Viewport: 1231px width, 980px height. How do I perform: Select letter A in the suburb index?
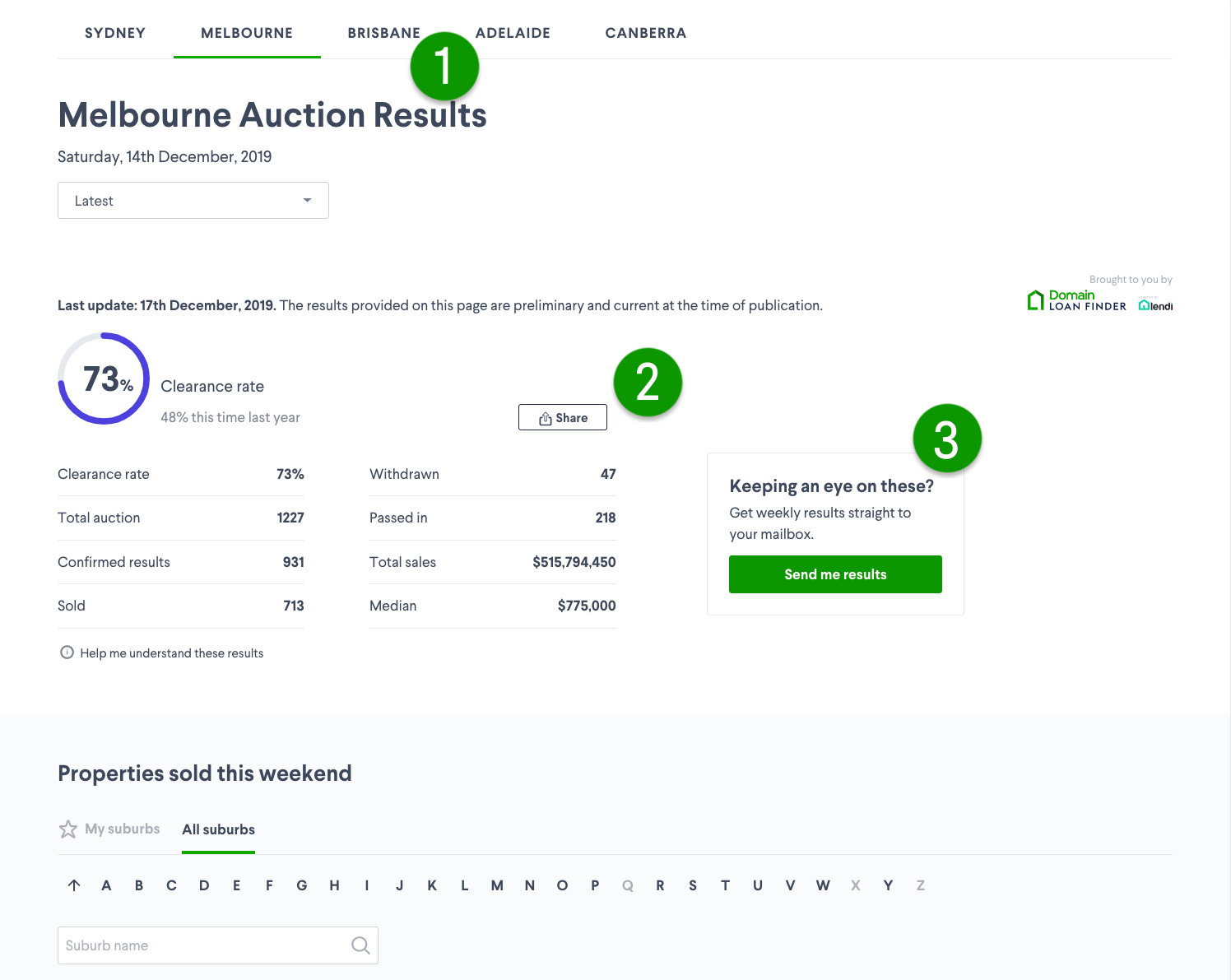click(x=106, y=885)
